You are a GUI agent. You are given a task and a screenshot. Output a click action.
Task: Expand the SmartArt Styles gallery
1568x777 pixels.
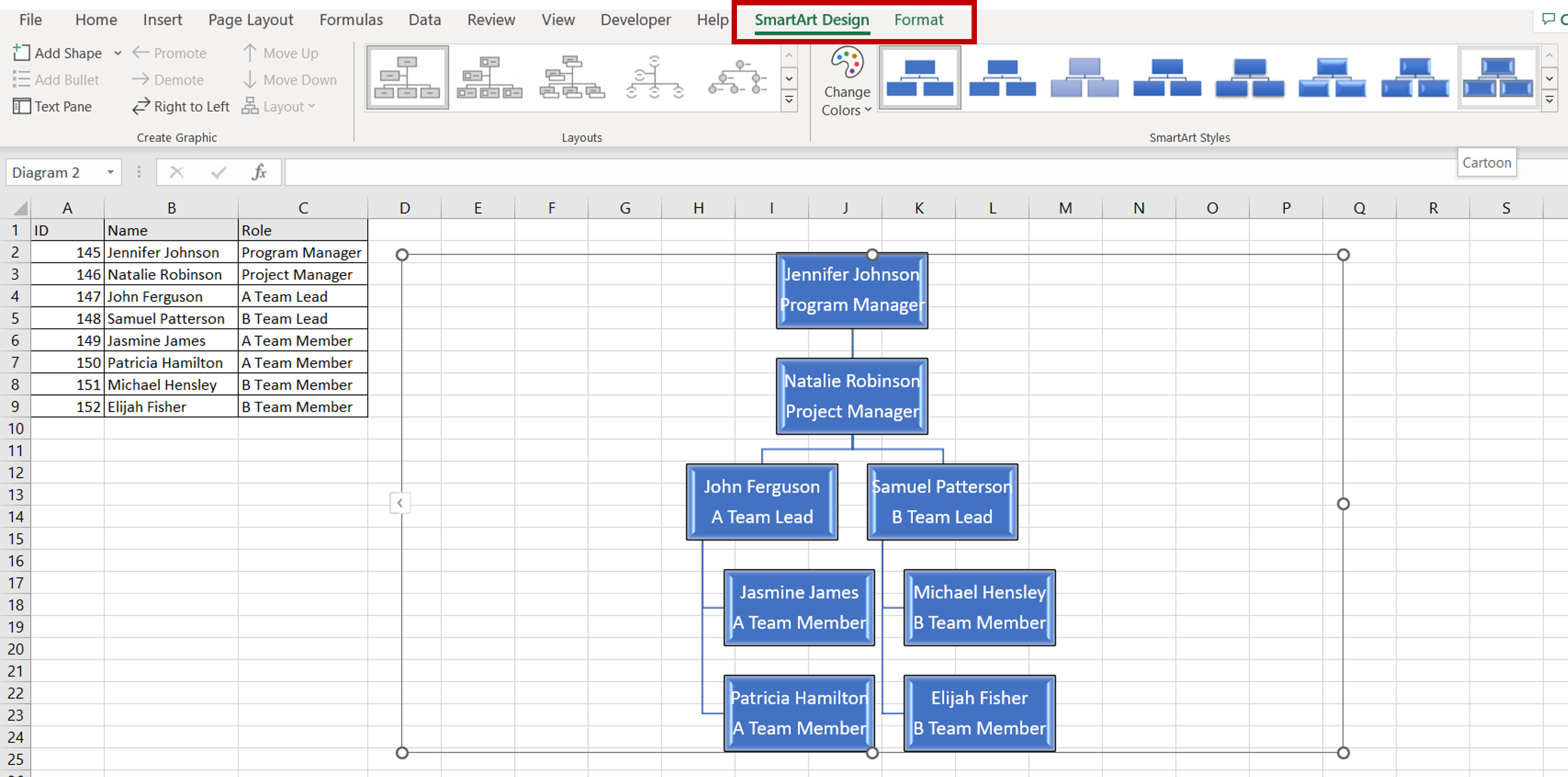tap(1550, 100)
